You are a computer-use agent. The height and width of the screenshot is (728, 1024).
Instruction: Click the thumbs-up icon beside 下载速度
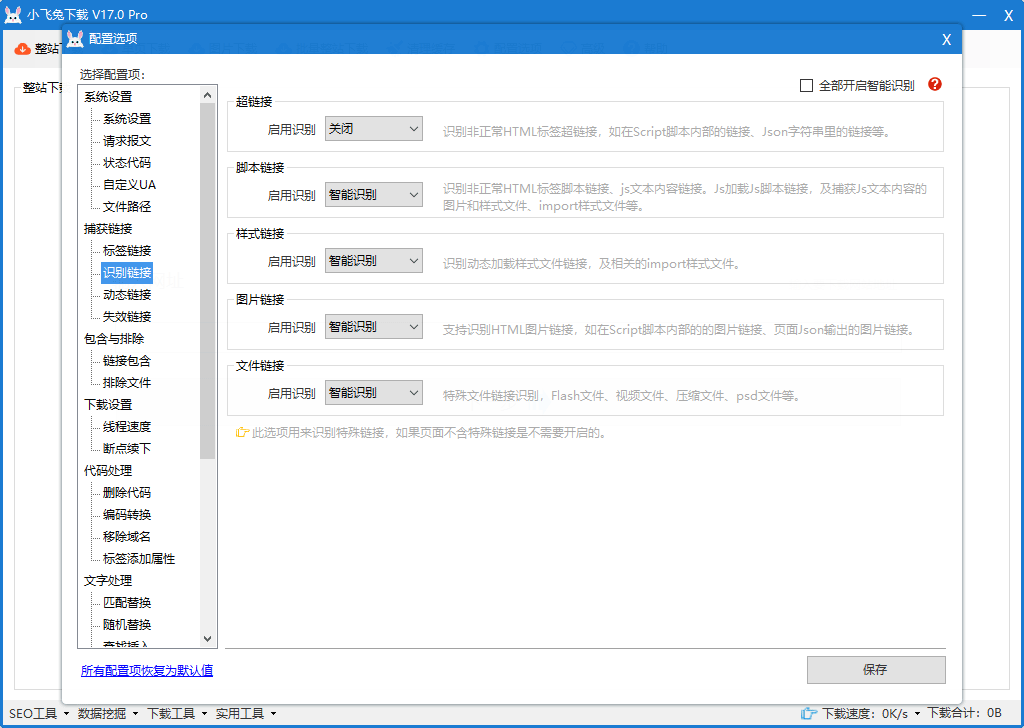pyautogui.click(x=809, y=713)
